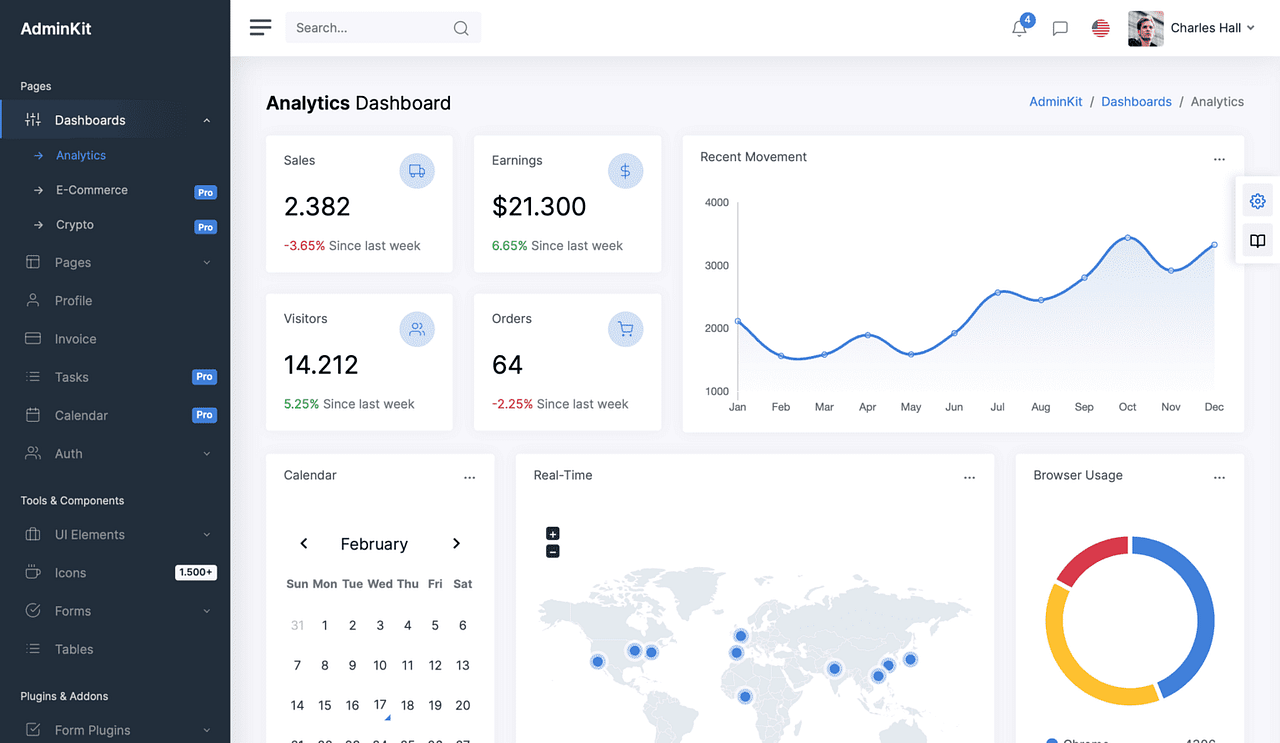Open the notifications bell icon
This screenshot has width=1280, height=743.
1019,27
